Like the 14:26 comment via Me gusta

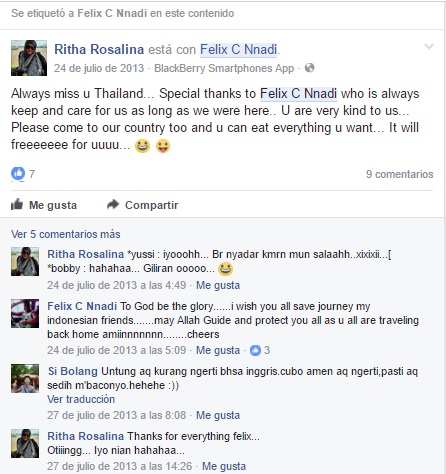tap(224, 466)
